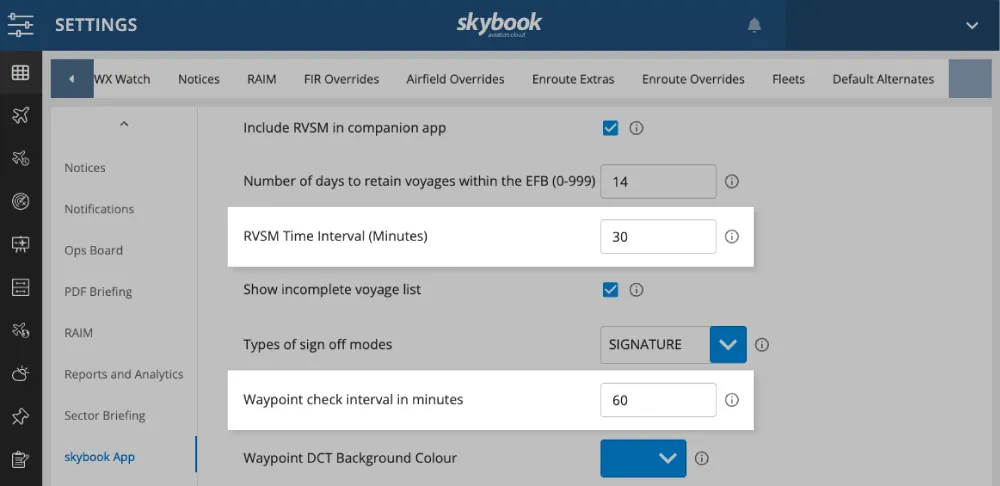This screenshot has height=486, width=1000.
Task: Open the user account dropdown chevron
Action: click(x=972, y=26)
